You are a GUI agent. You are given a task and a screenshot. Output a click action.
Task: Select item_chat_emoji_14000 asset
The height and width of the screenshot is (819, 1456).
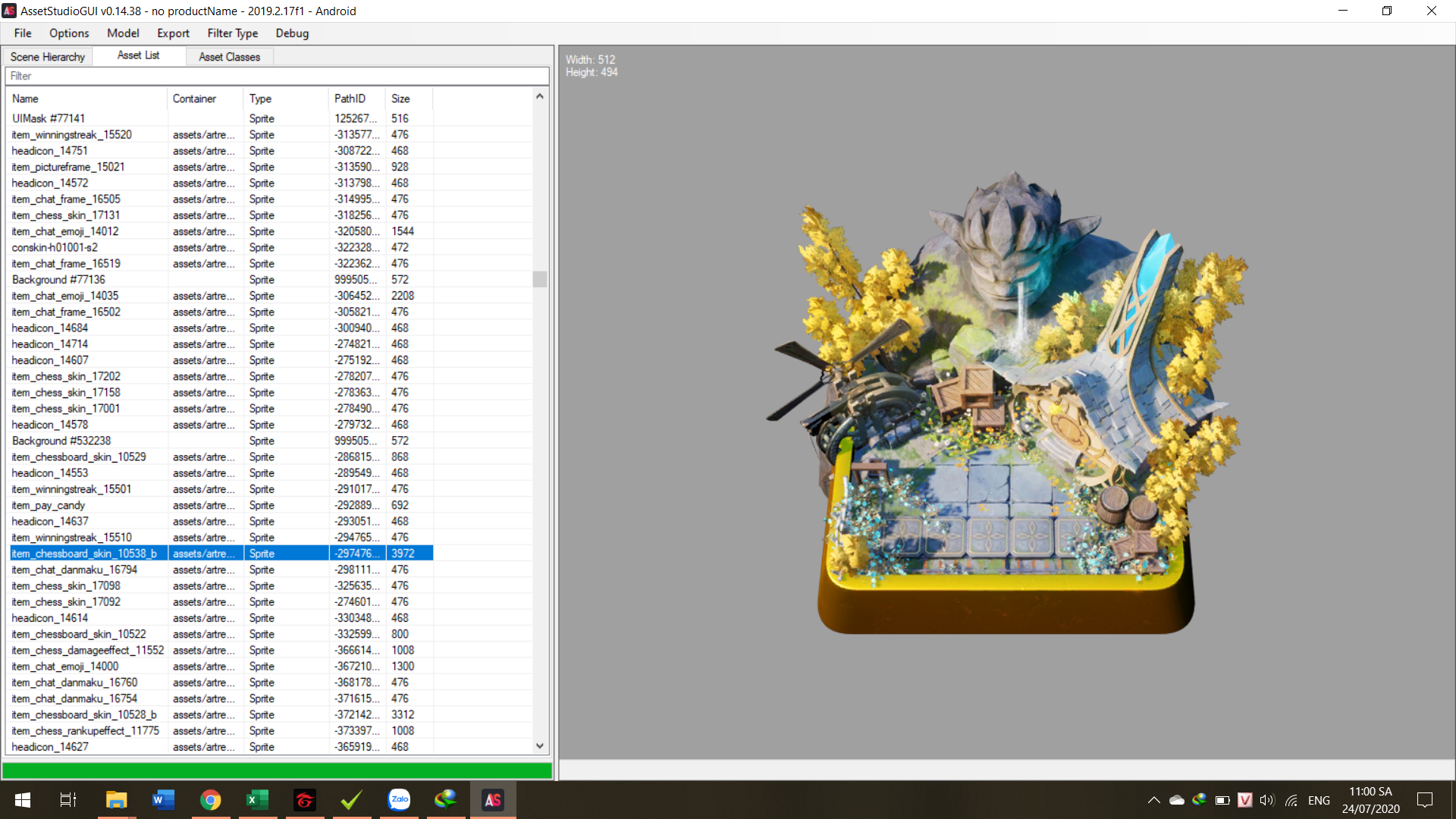coord(221,666)
